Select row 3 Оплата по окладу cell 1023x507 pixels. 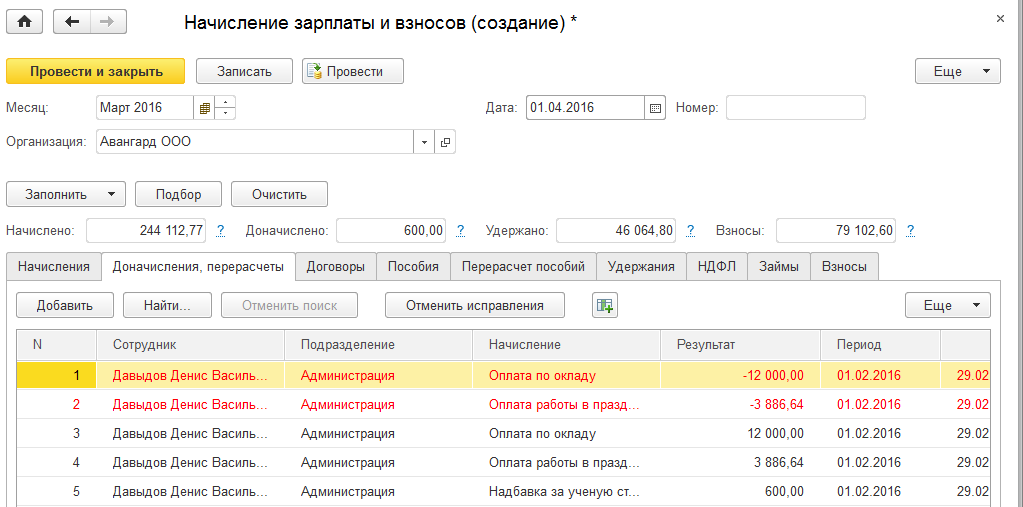(x=566, y=433)
